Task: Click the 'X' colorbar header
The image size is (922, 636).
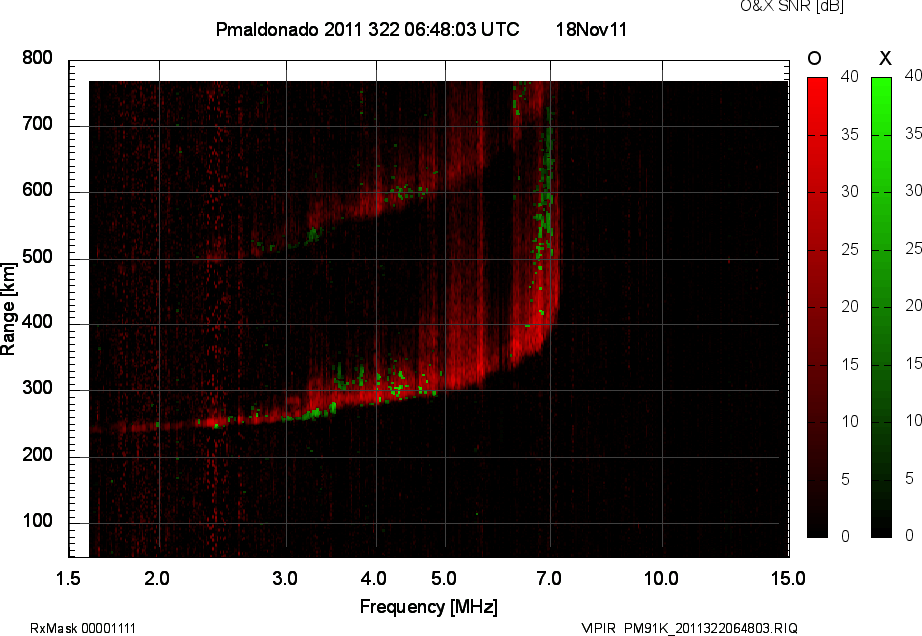Action: 885,58
